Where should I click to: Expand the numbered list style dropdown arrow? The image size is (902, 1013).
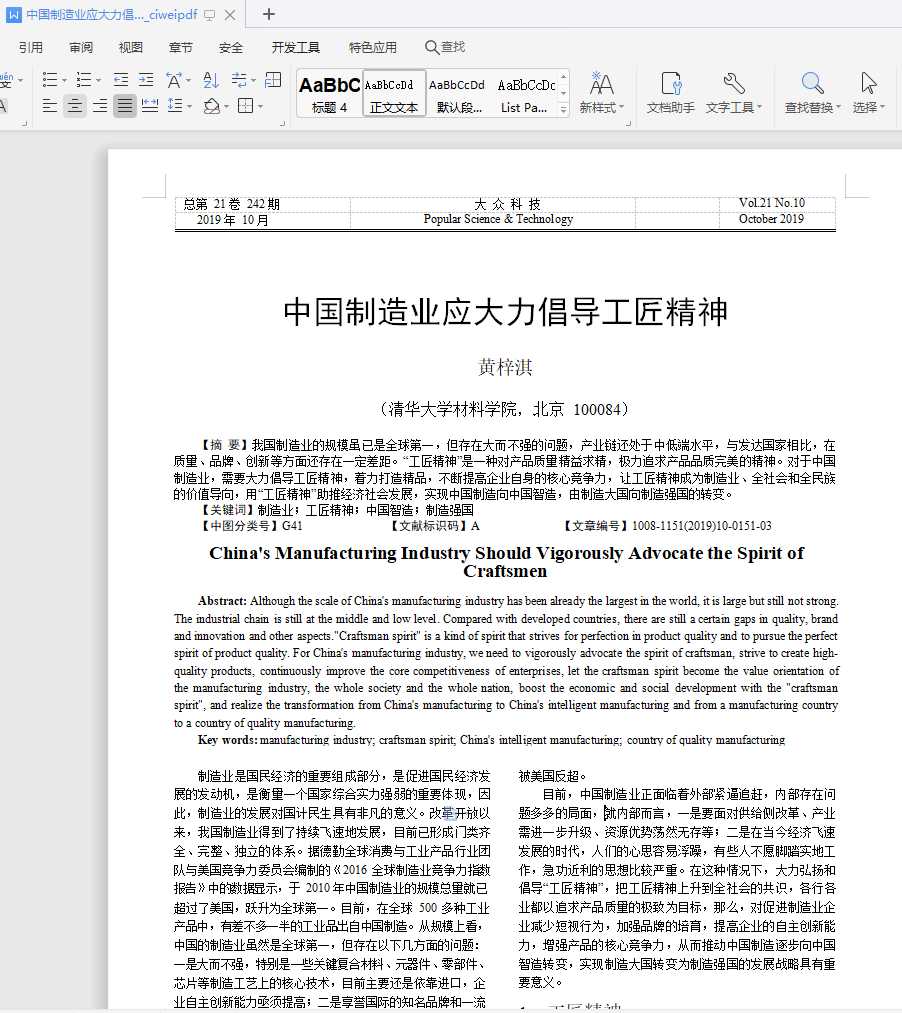coord(98,80)
